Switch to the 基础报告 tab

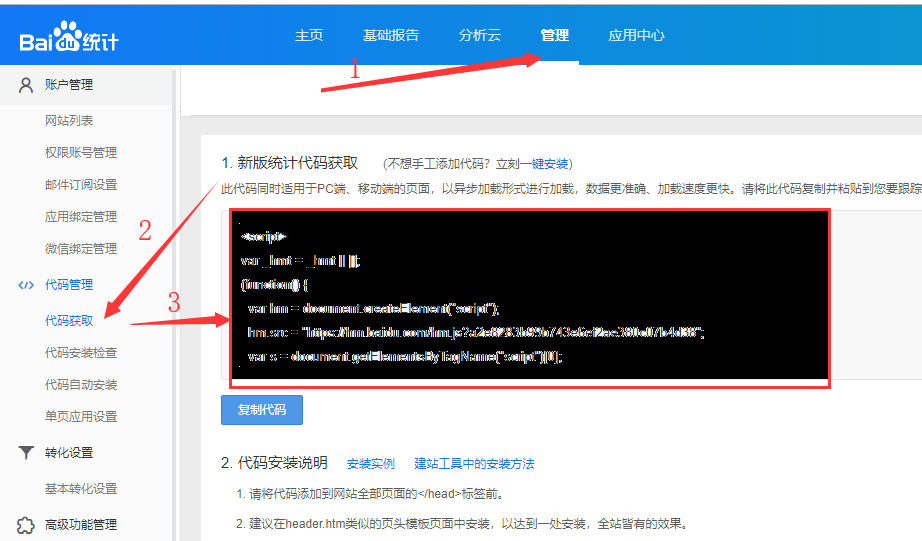point(390,35)
